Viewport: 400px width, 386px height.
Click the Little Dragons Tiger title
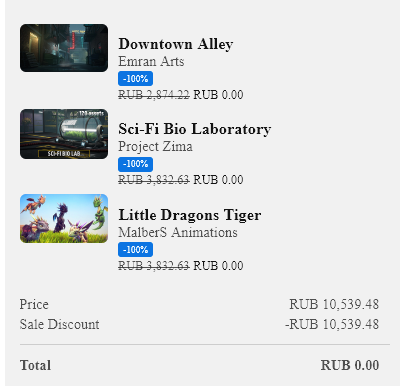pos(190,215)
